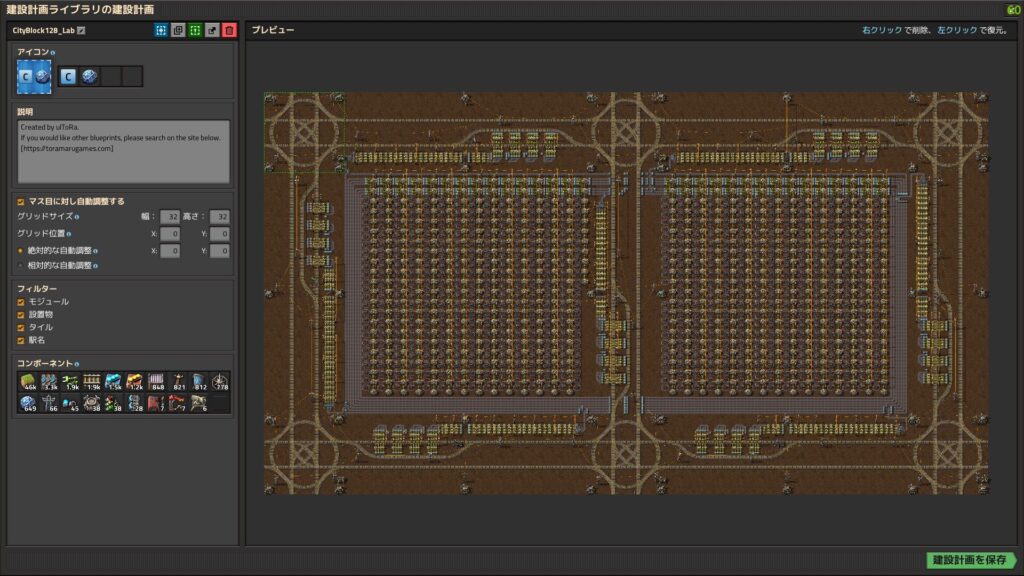Viewport: 1024px width, 576px height.
Task: Toggle the モジュール filter checkbox
Action: 21,302
